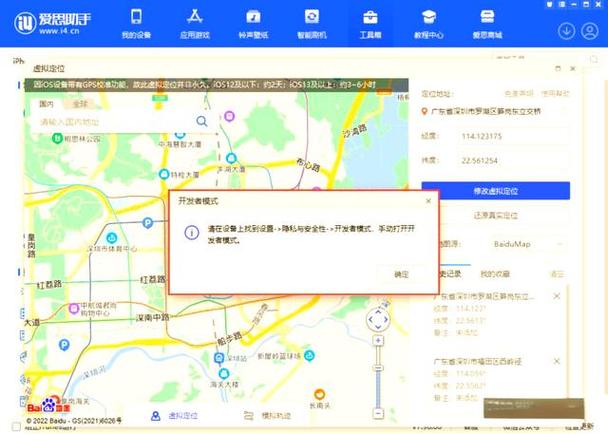This screenshot has height=434, width=608.
Task: Open the user account profile icon
Action: [590, 31]
